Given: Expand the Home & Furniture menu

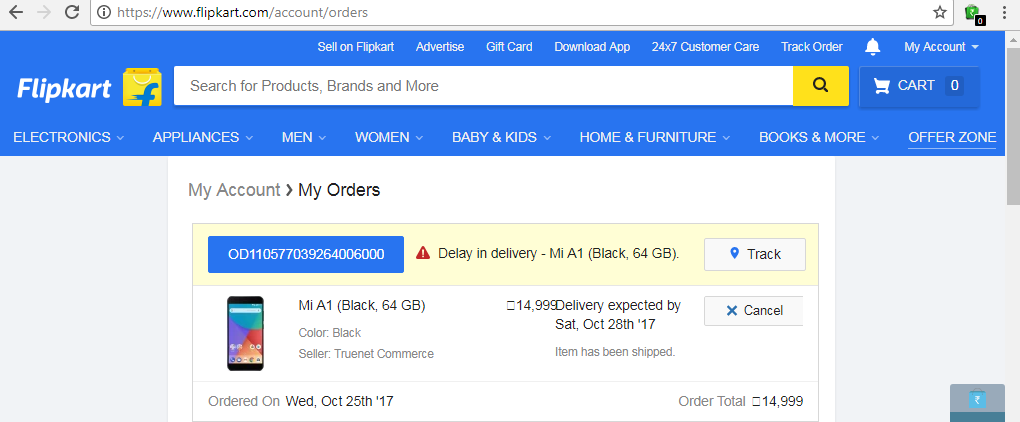Looking at the screenshot, I should 655,137.
